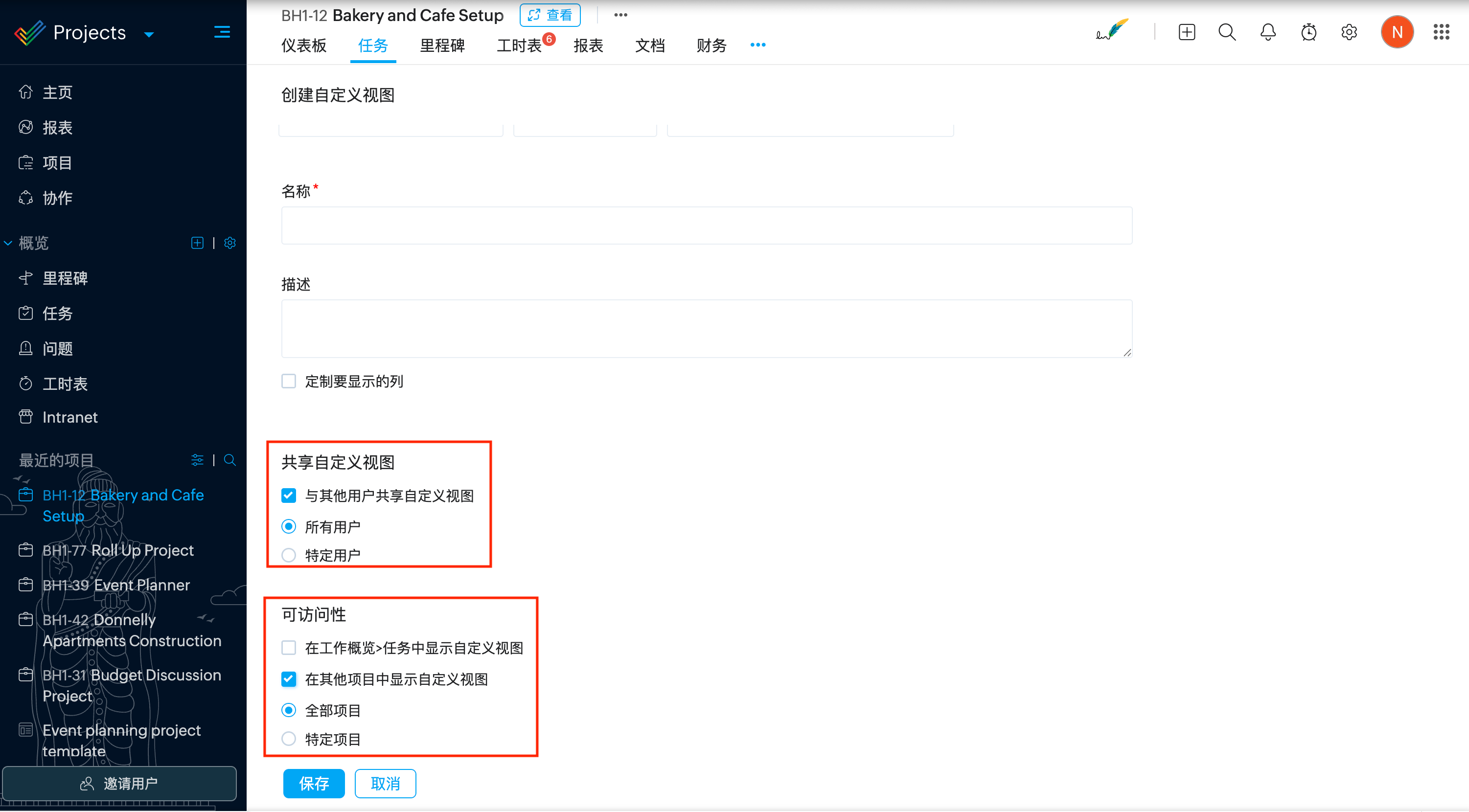
Task: Search recent projects in sidebar
Action: (230, 460)
